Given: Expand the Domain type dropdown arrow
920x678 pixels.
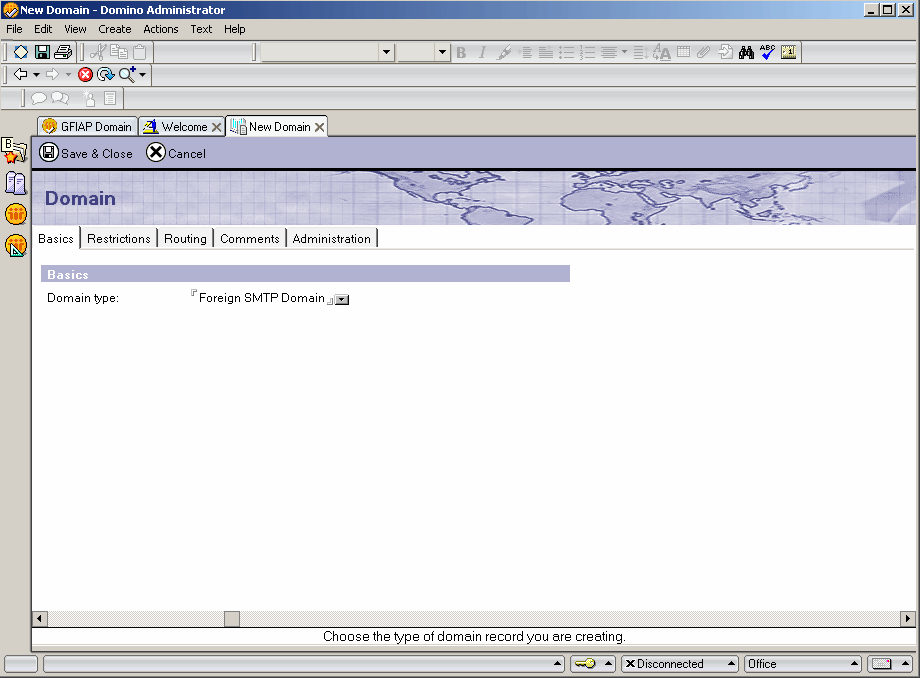Looking at the screenshot, I should click(342, 299).
